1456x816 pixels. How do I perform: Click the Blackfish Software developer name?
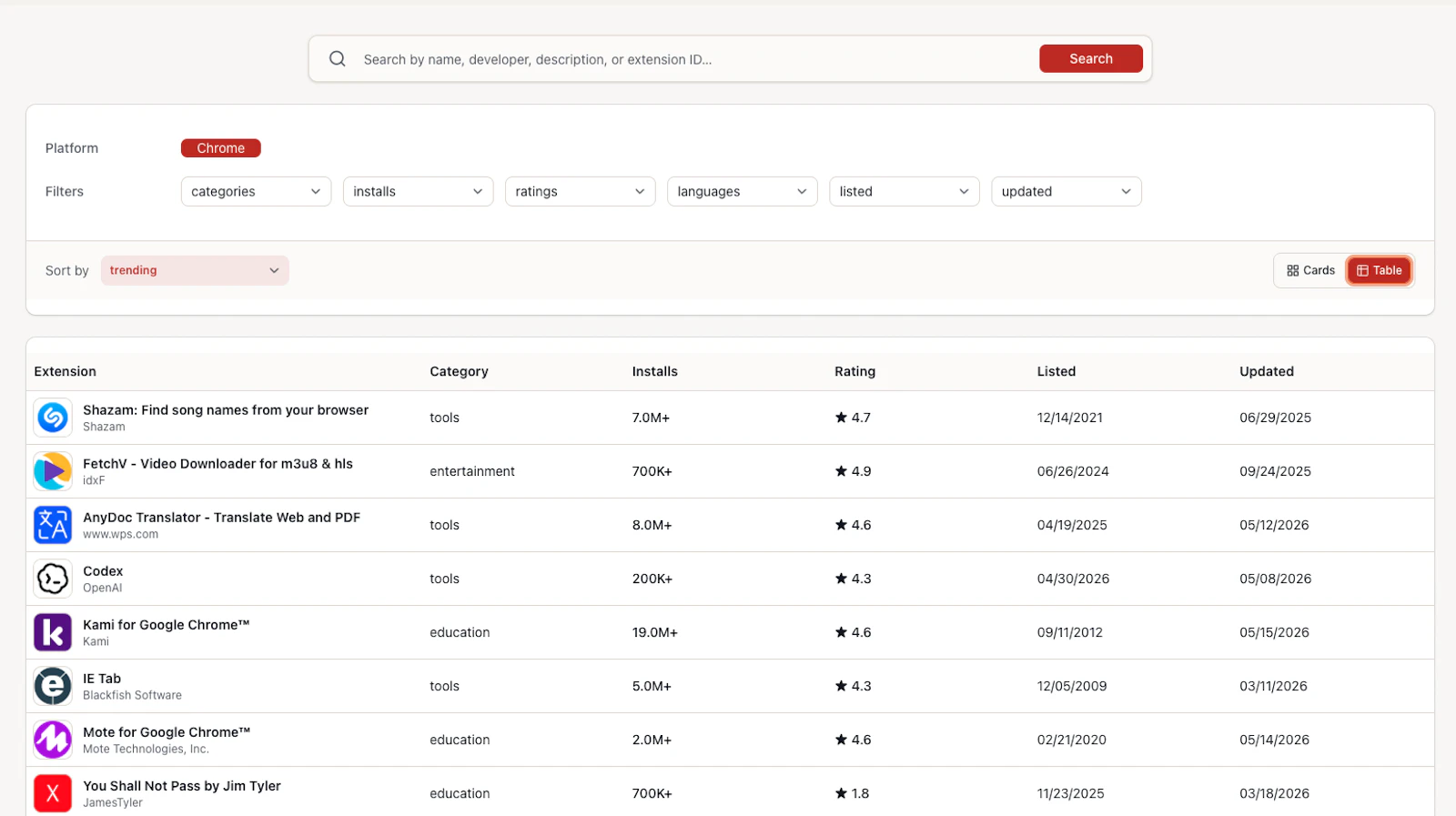(133, 696)
